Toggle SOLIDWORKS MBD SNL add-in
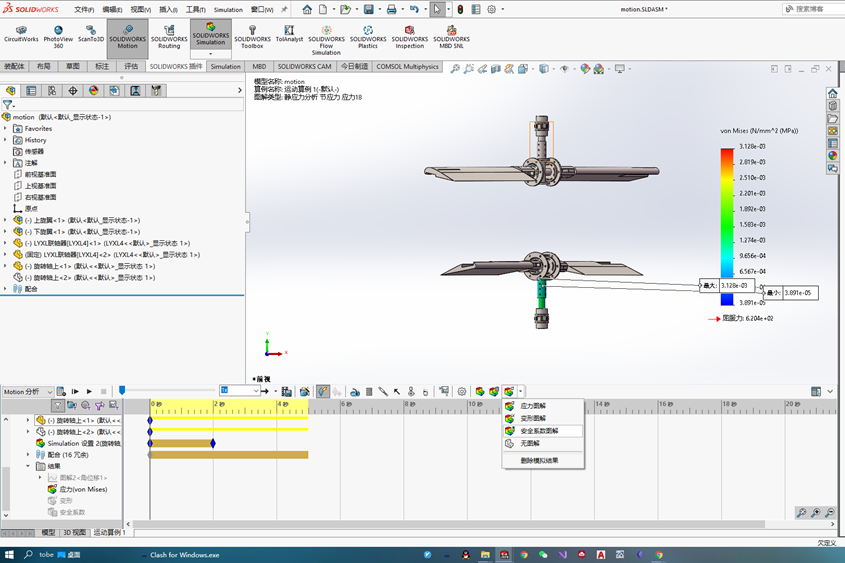 click(x=452, y=37)
